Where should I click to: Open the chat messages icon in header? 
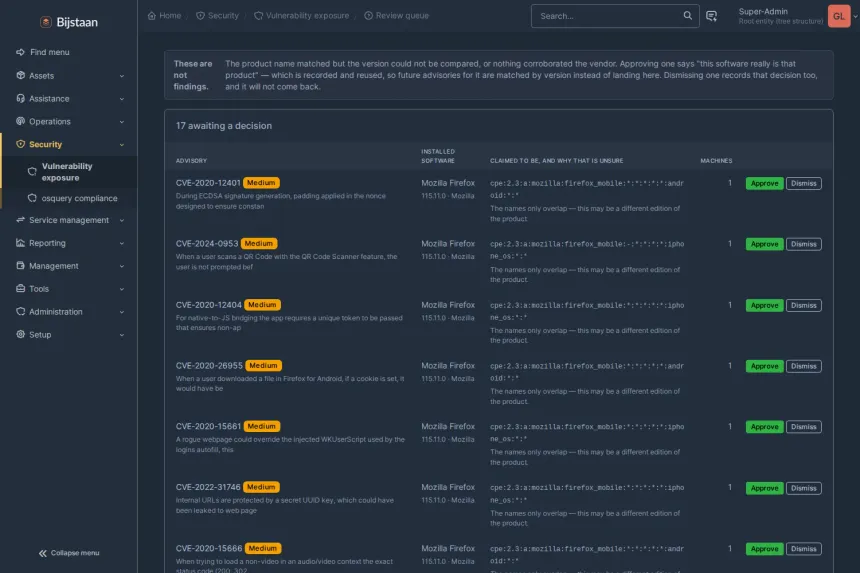tap(711, 16)
